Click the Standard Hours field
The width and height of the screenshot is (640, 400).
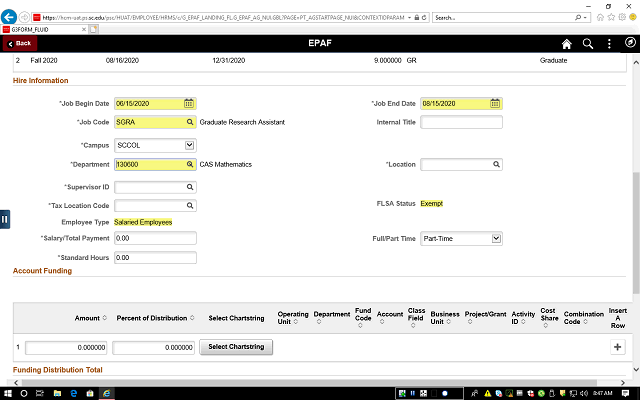tap(155, 258)
